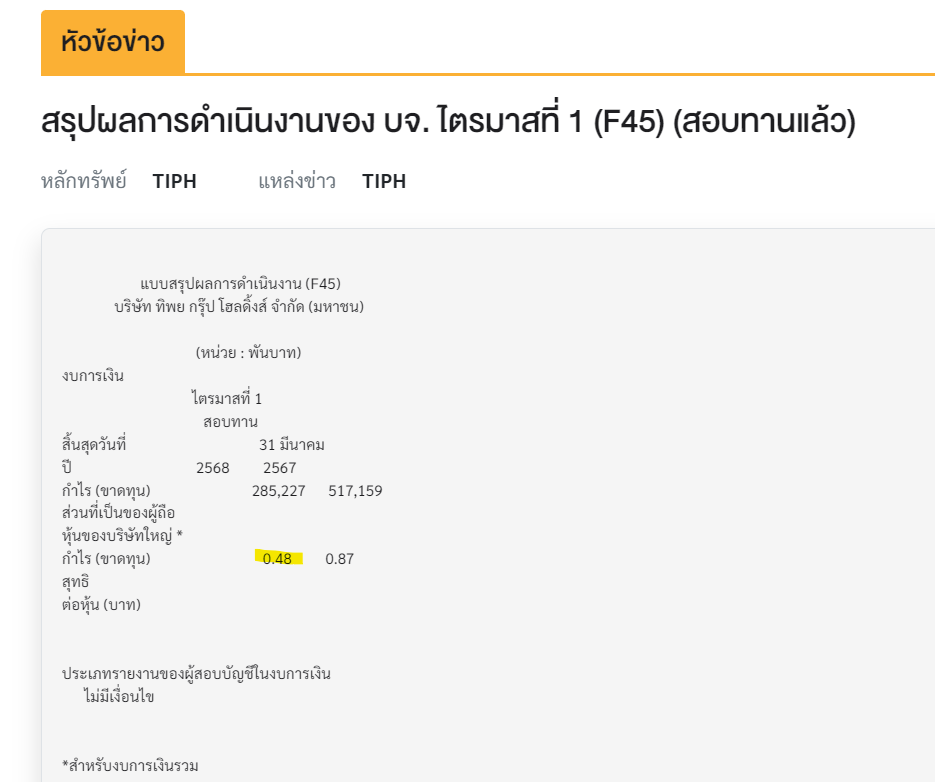Click the หลักทรัพย์ label
The image size is (935, 782).
pyautogui.click(x=83, y=181)
